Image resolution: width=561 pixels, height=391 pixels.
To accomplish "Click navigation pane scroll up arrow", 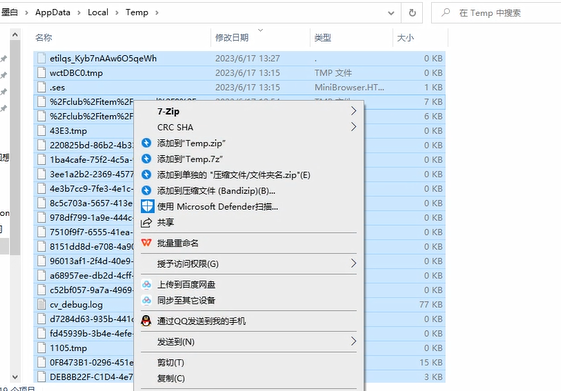I will (15, 35).
